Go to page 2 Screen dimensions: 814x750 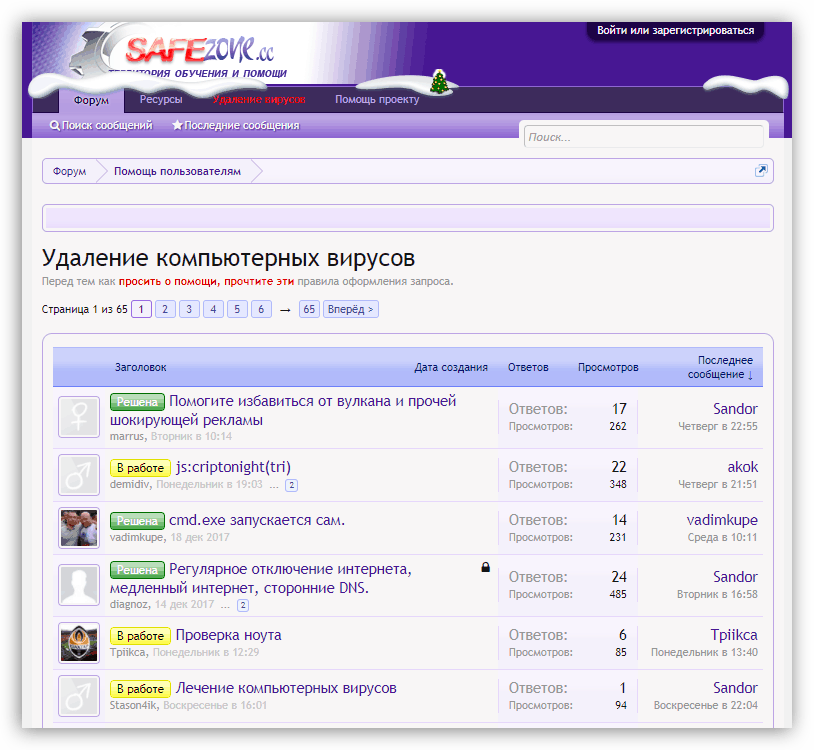click(x=165, y=309)
